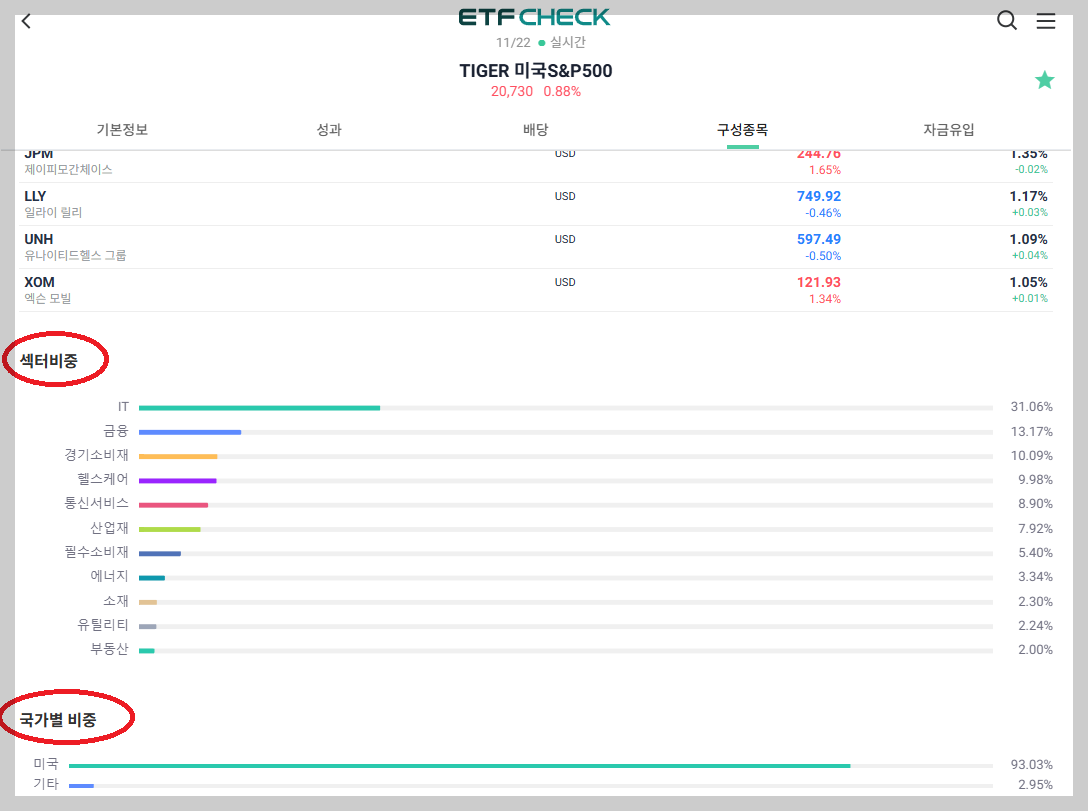Click the 기타 country label
The height and width of the screenshot is (811, 1088).
(46, 784)
